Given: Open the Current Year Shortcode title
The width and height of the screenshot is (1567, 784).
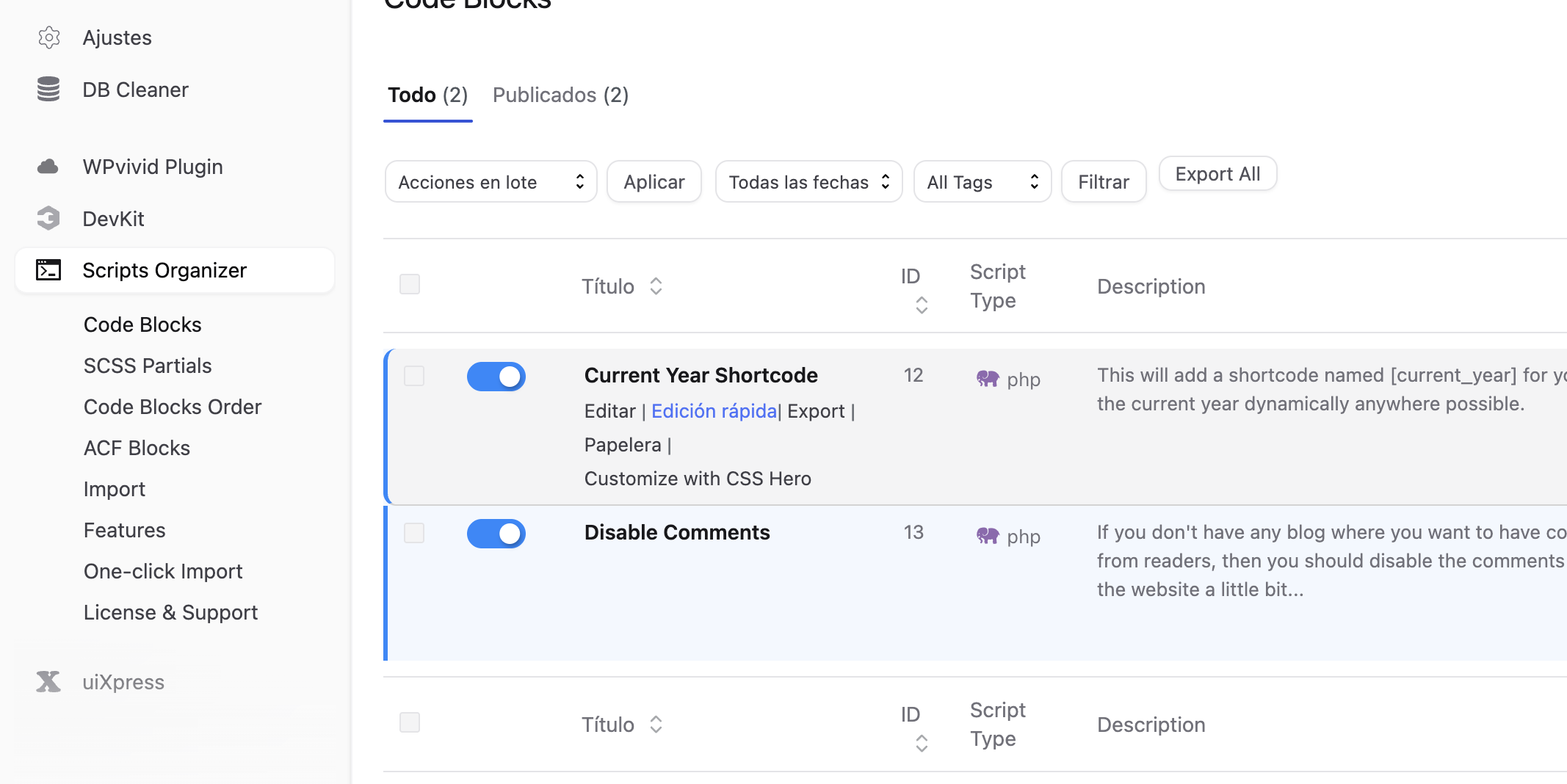Looking at the screenshot, I should (701, 375).
